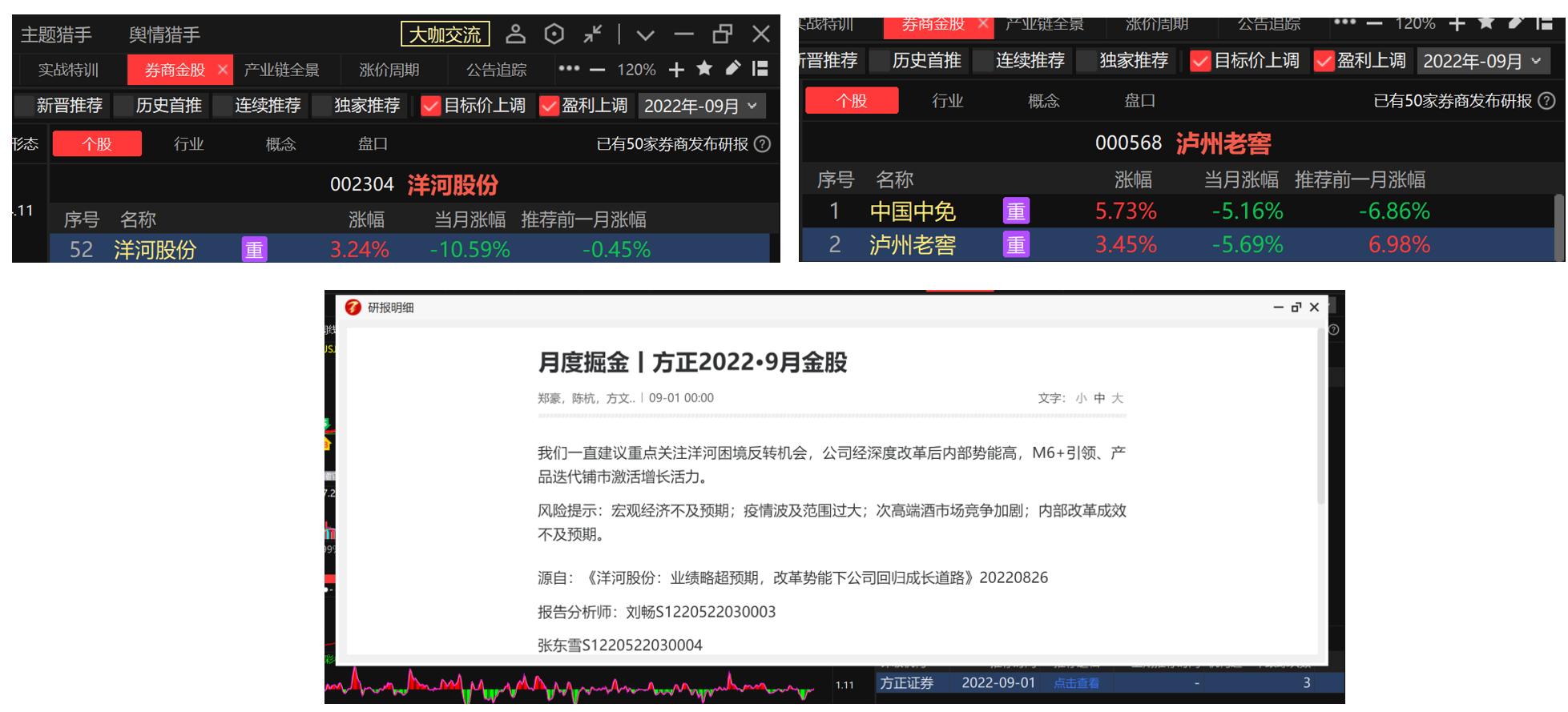The height and width of the screenshot is (712, 1568).
Task: Click the three-dots more tabs icon in the 洋河股份 panel
Action: 569,69
